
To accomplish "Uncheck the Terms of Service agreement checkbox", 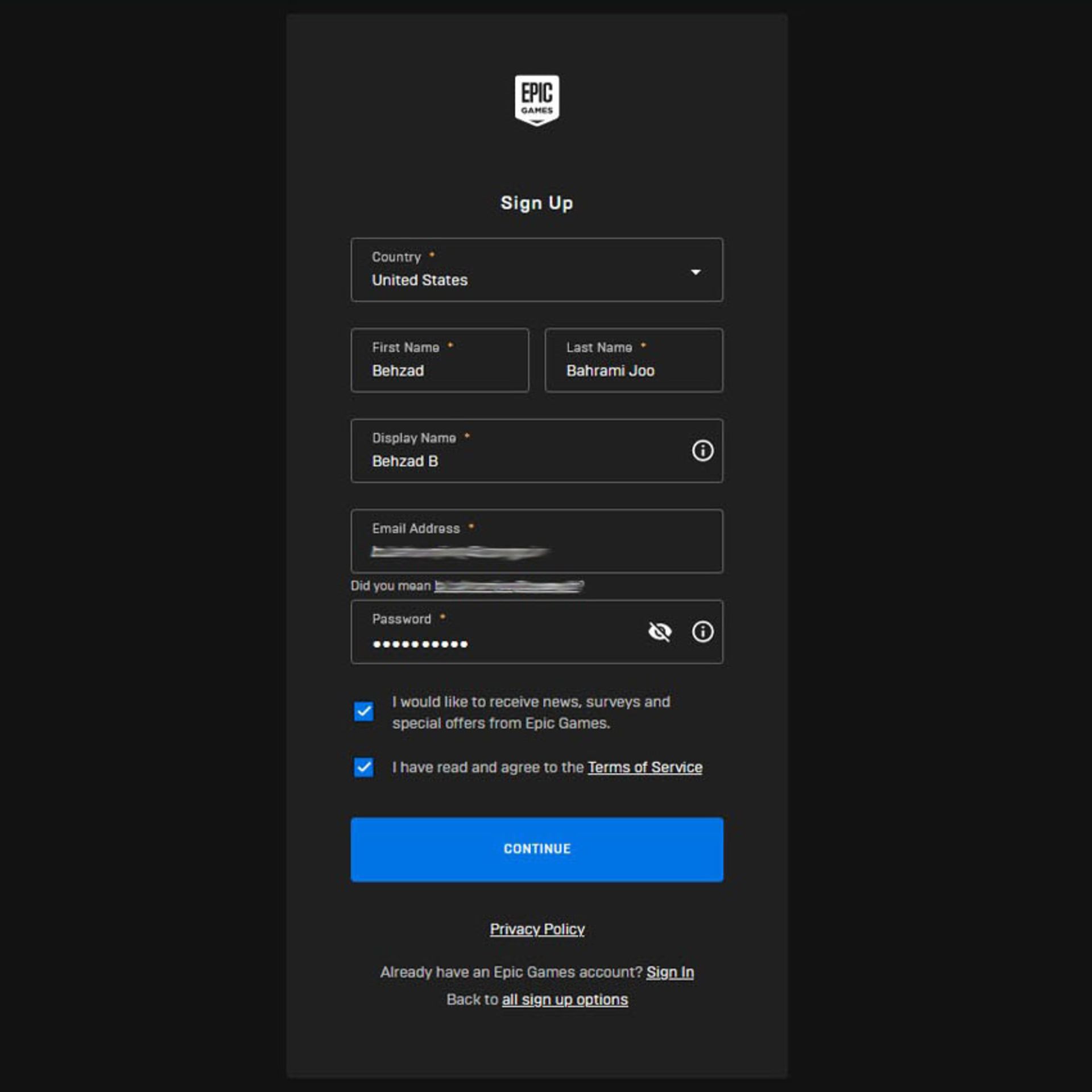I will (364, 767).
